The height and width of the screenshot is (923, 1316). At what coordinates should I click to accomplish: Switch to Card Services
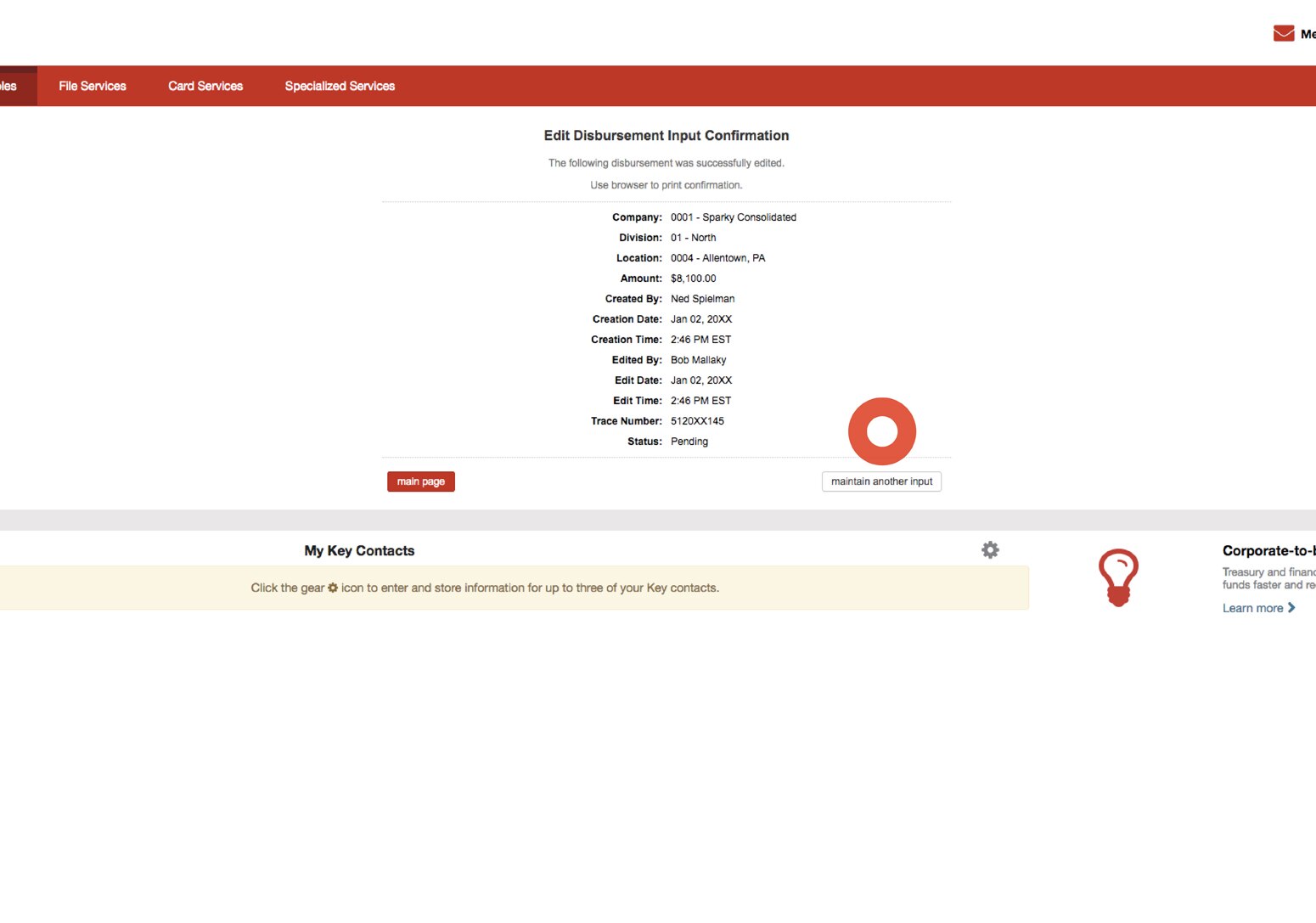click(205, 85)
